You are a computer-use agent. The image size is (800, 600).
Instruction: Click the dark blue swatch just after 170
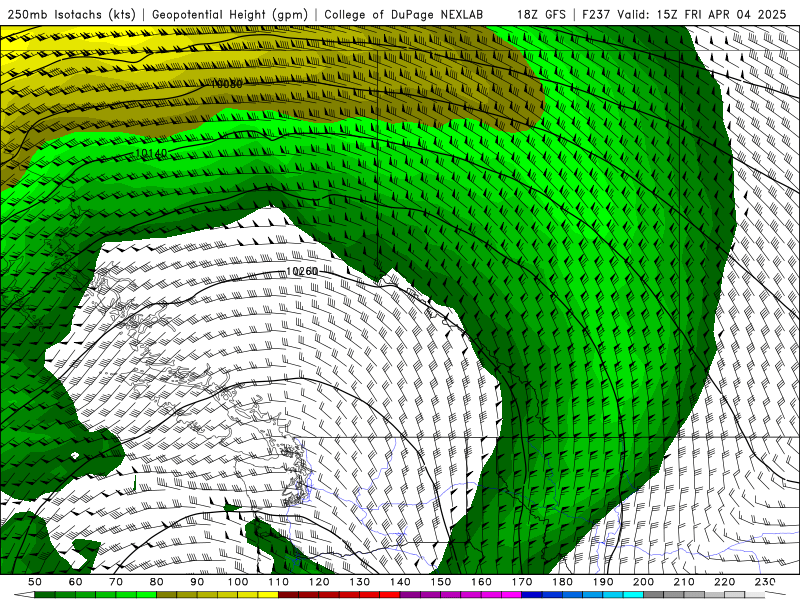(532, 595)
